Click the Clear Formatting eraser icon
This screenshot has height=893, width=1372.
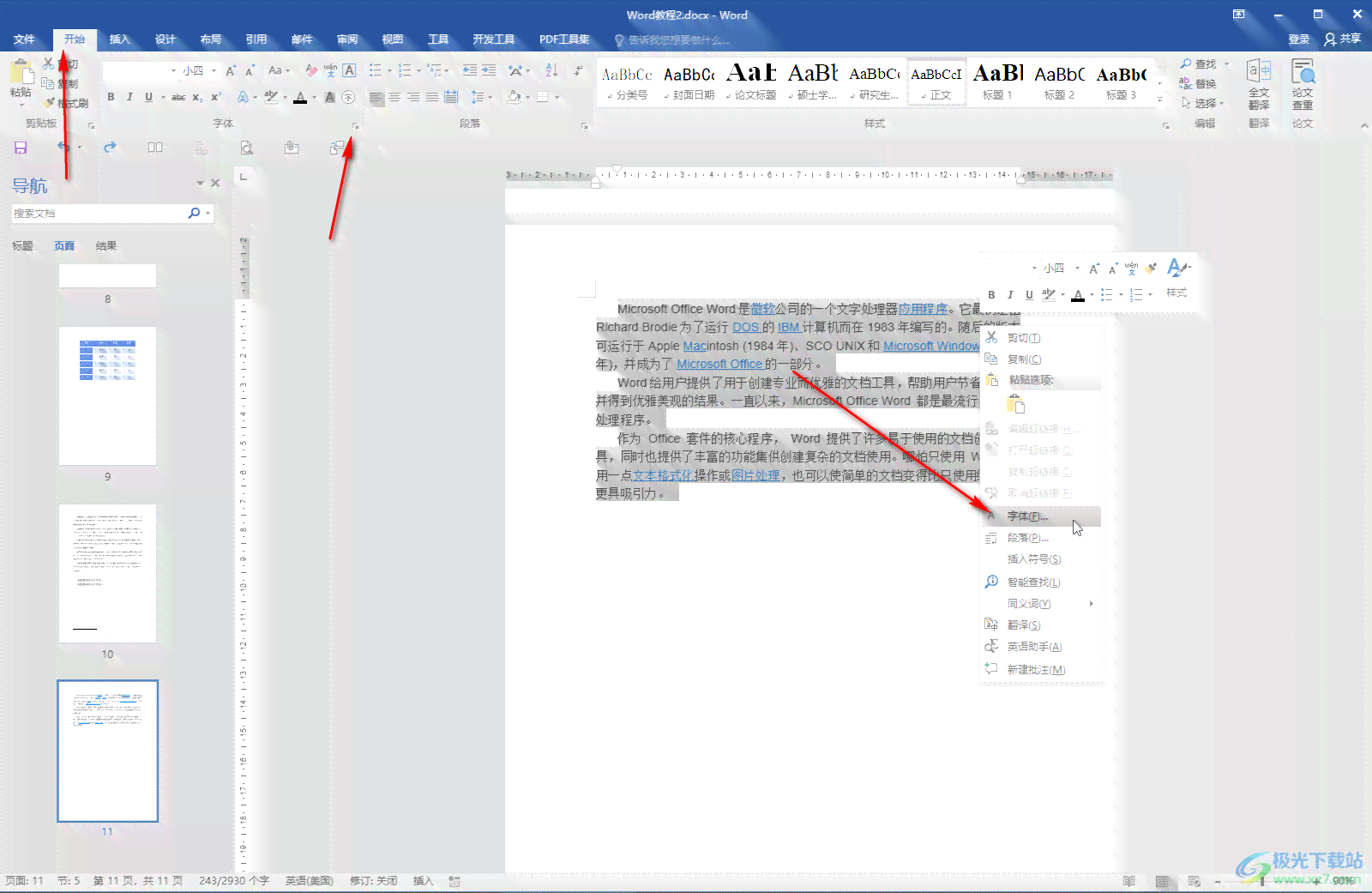click(x=311, y=71)
